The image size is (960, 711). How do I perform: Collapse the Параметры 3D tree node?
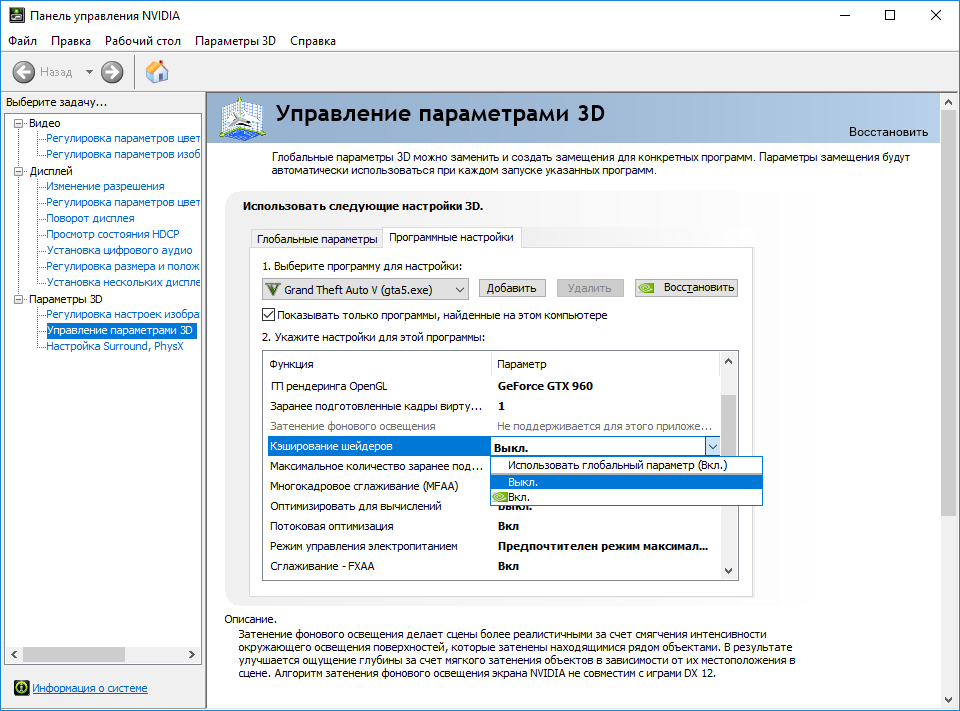click(x=18, y=299)
